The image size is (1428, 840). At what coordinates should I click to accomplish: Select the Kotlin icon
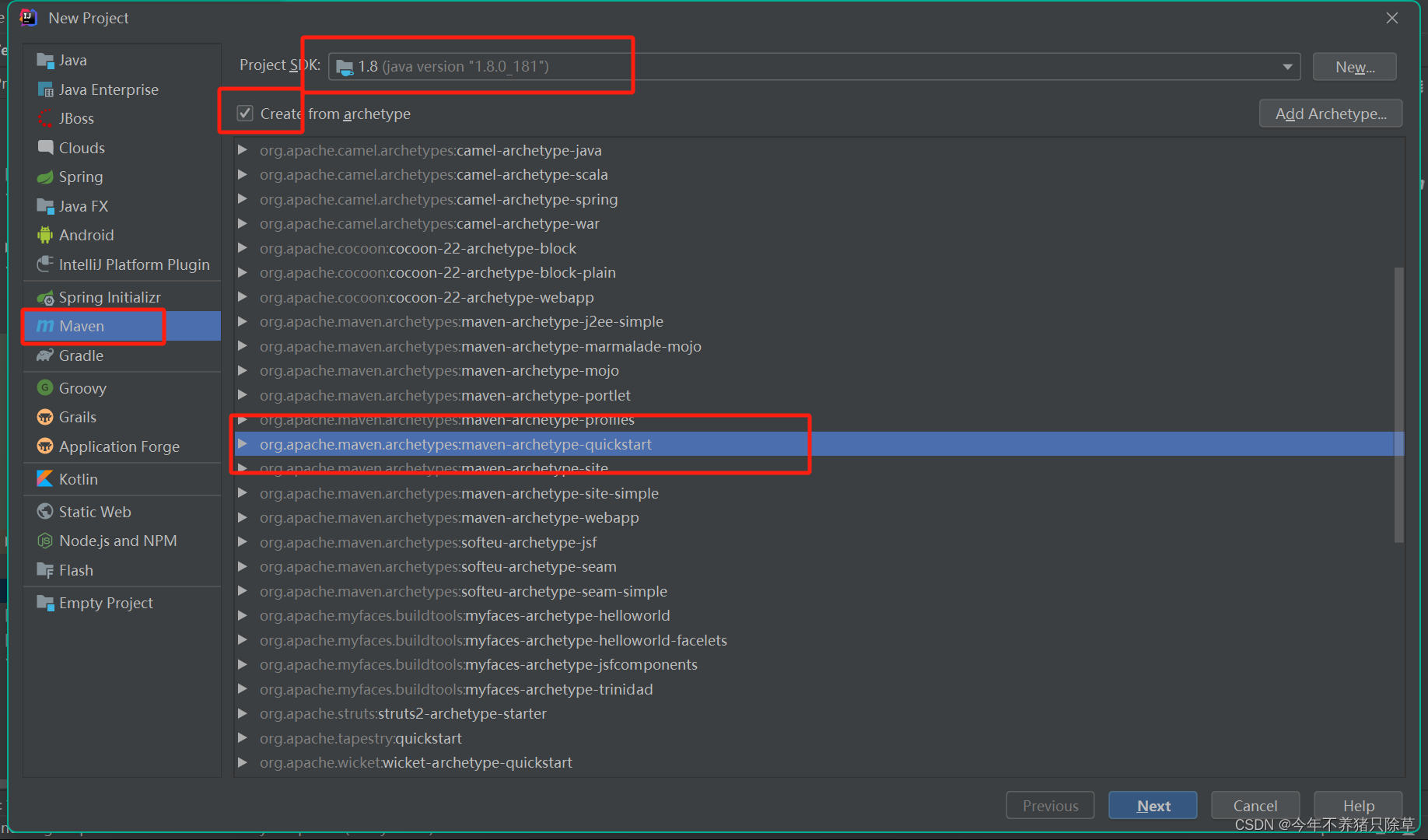[45, 479]
